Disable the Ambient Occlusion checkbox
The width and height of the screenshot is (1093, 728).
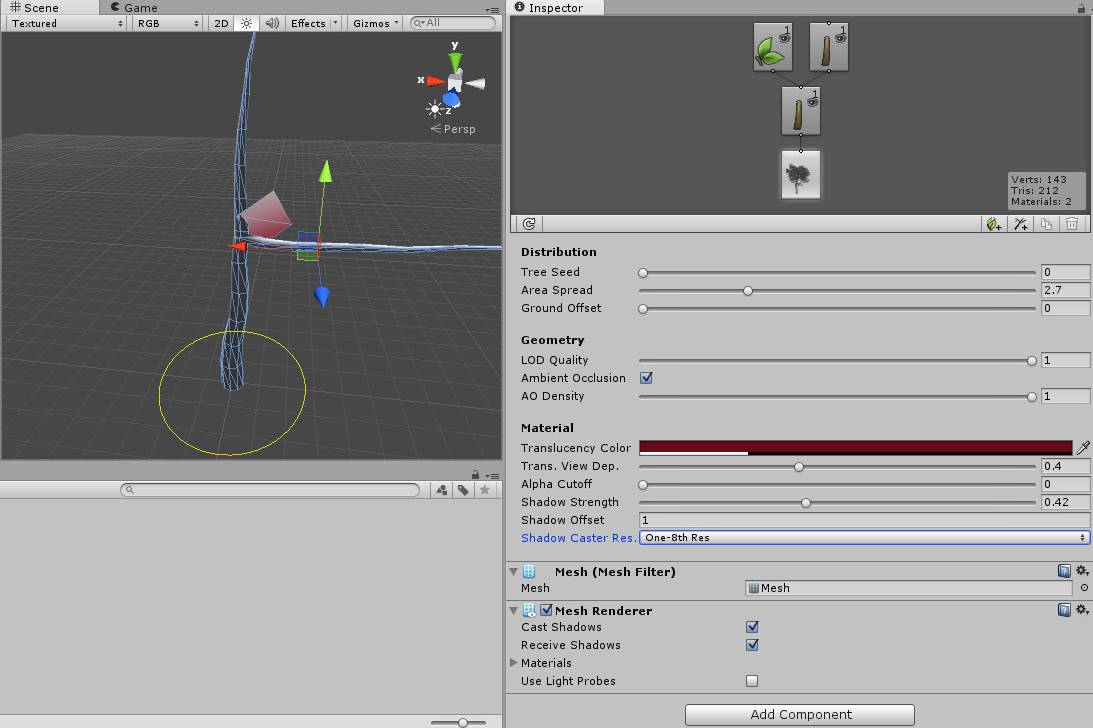[x=646, y=378]
